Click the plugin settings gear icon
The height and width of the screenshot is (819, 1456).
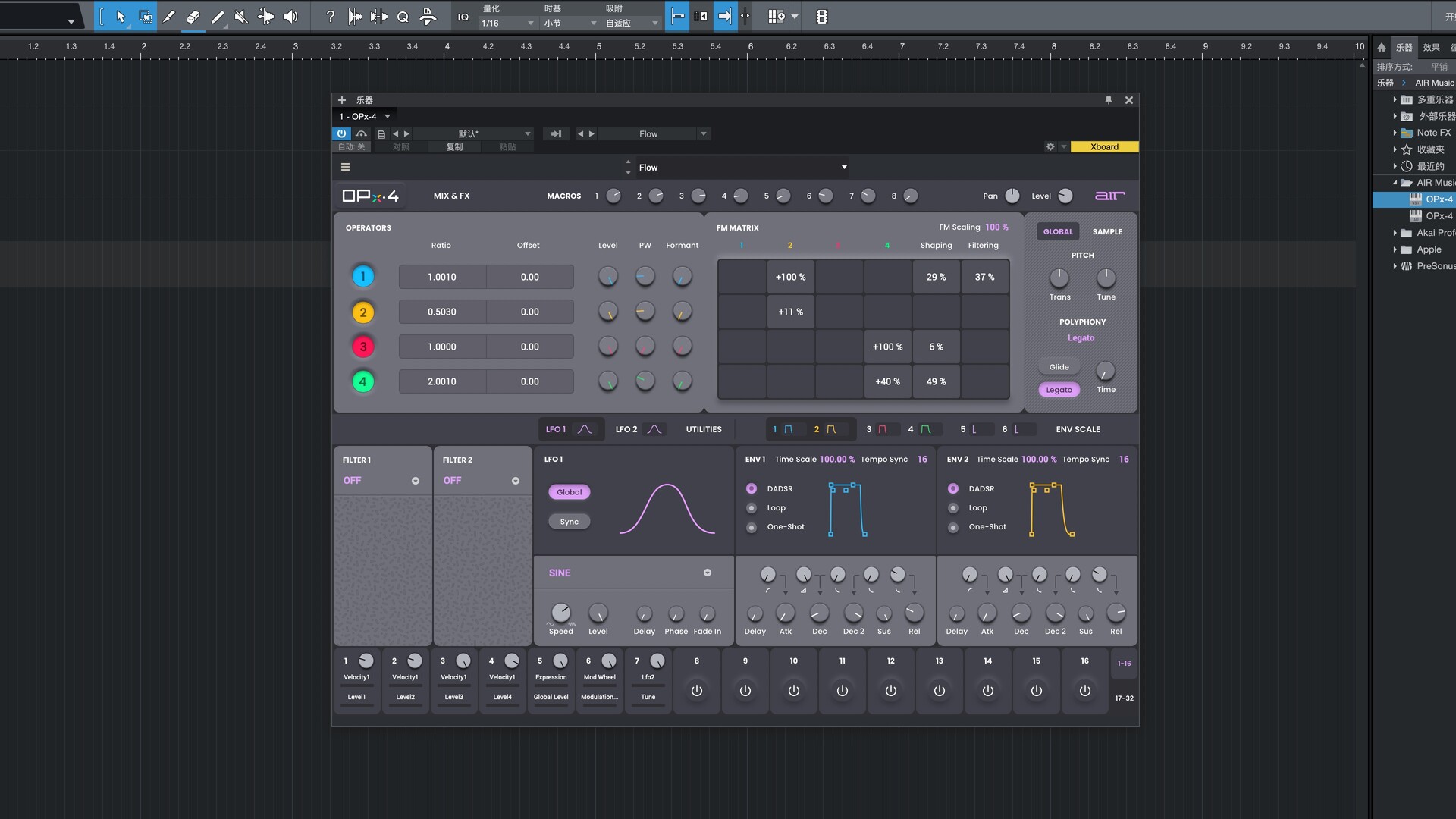click(x=1050, y=147)
